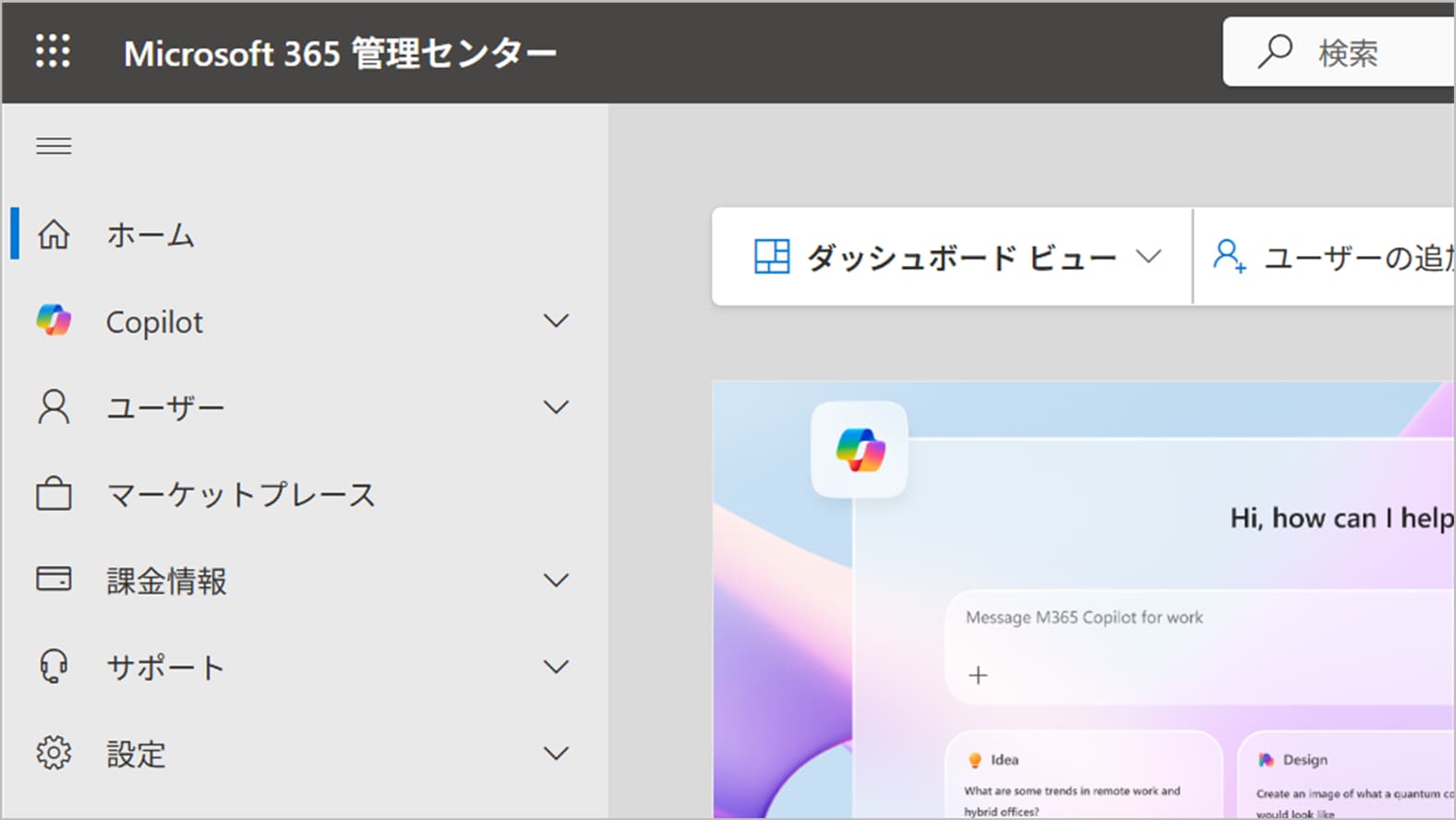The height and width of the screenshot is (820, 1456).
Task: Expand the Copilot chevron in sidebar
Action: (x=556, y=320)
